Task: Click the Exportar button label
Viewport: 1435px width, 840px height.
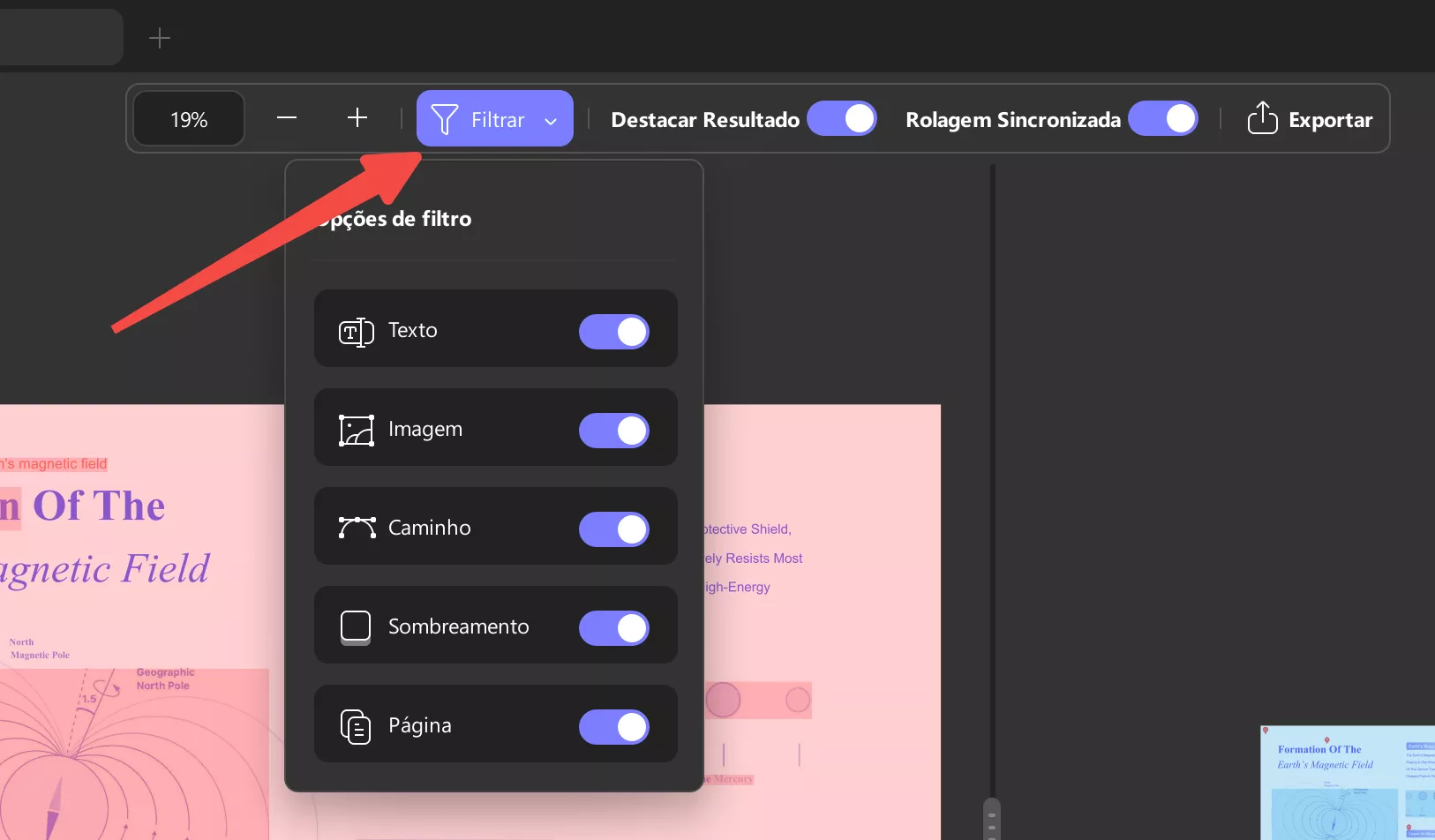Action: click(1330, 120)
